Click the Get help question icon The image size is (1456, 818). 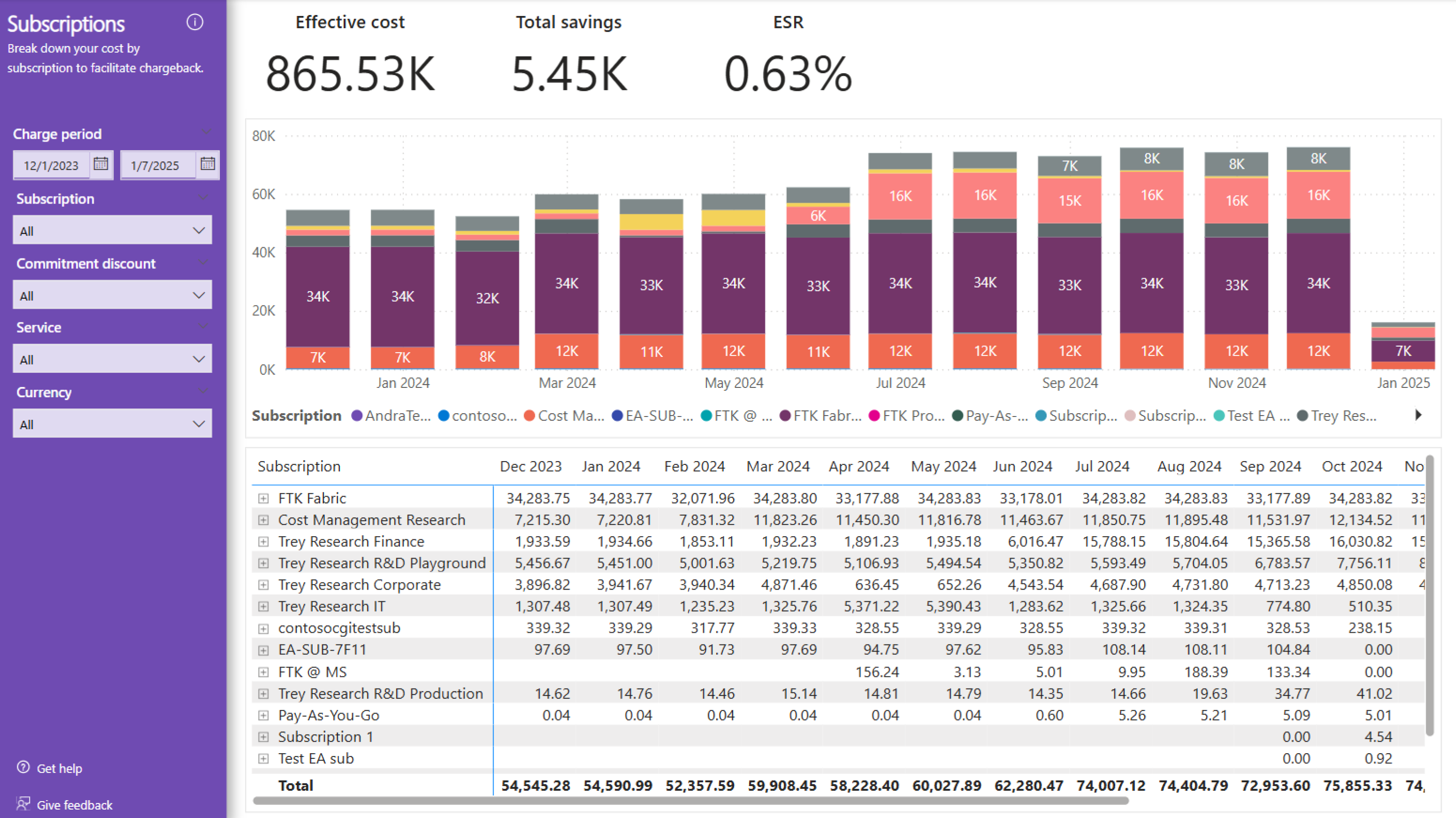pyautogui.click(x=23, y=767)
